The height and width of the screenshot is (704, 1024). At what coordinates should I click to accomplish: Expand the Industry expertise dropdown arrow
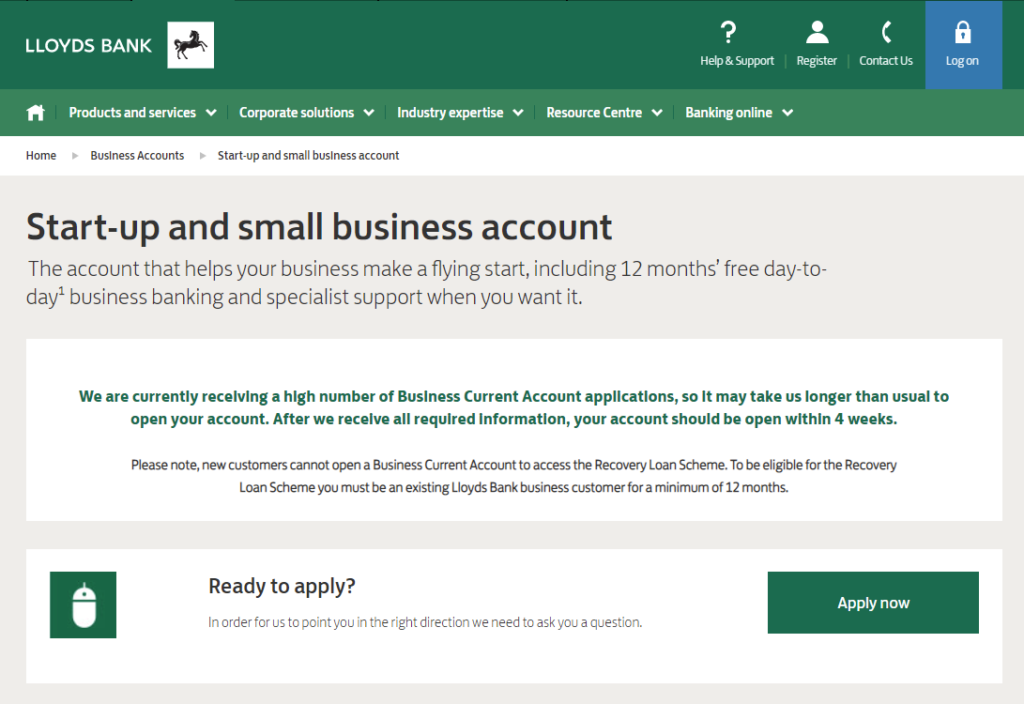coord(518,113)
